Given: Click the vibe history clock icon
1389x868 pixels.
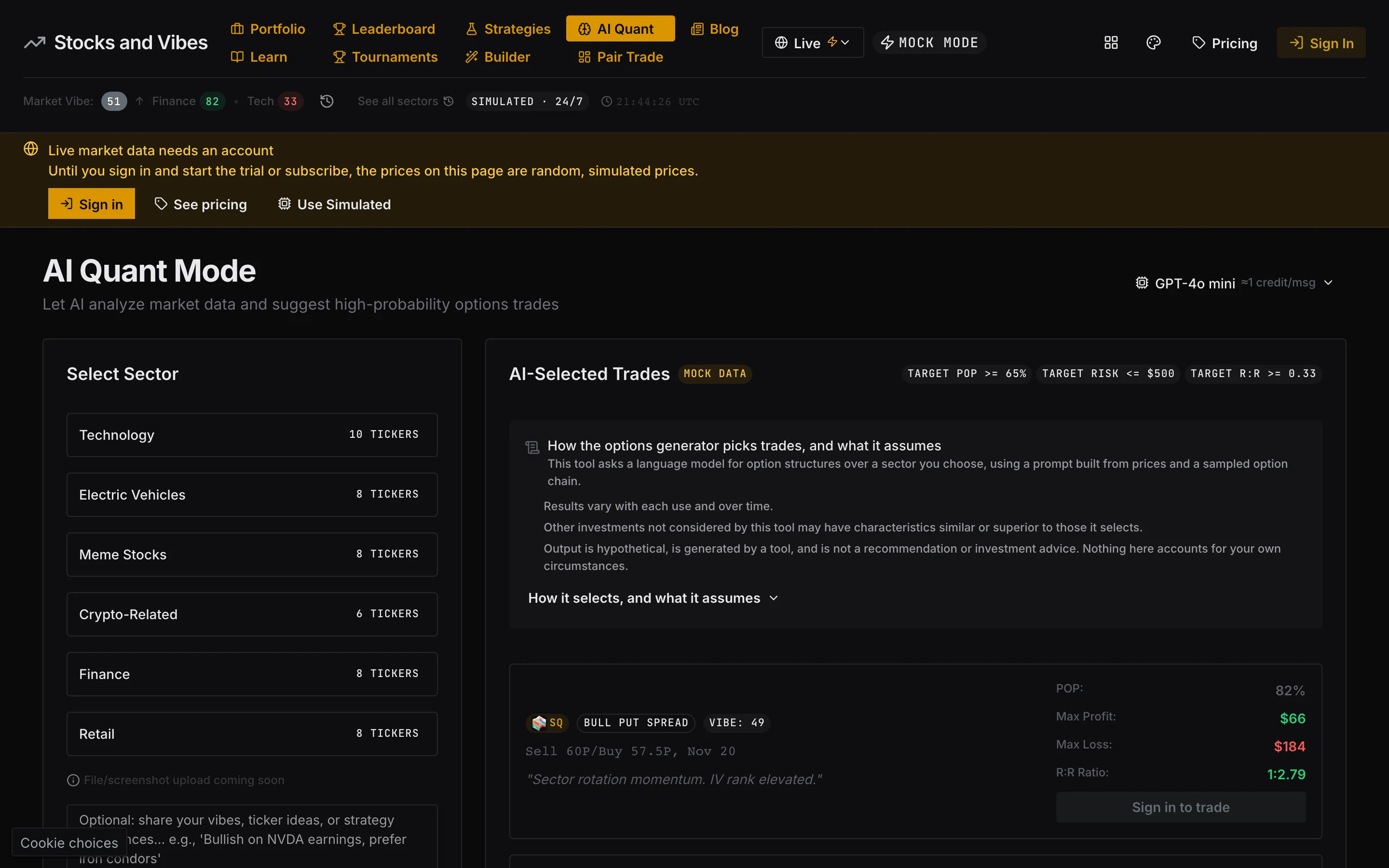Looking at the screenshot, I should click(327, 101).
